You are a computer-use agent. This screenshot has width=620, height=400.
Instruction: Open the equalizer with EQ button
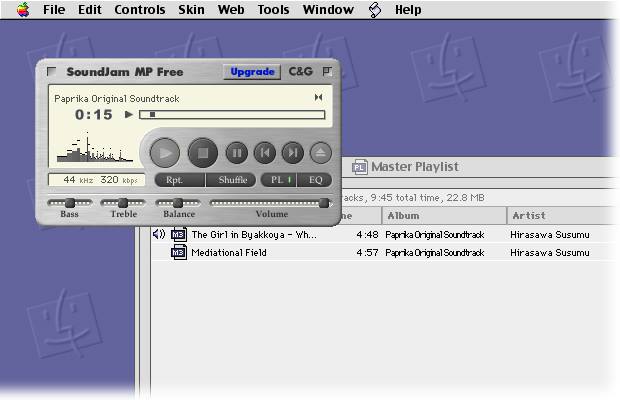coord(315,180)
